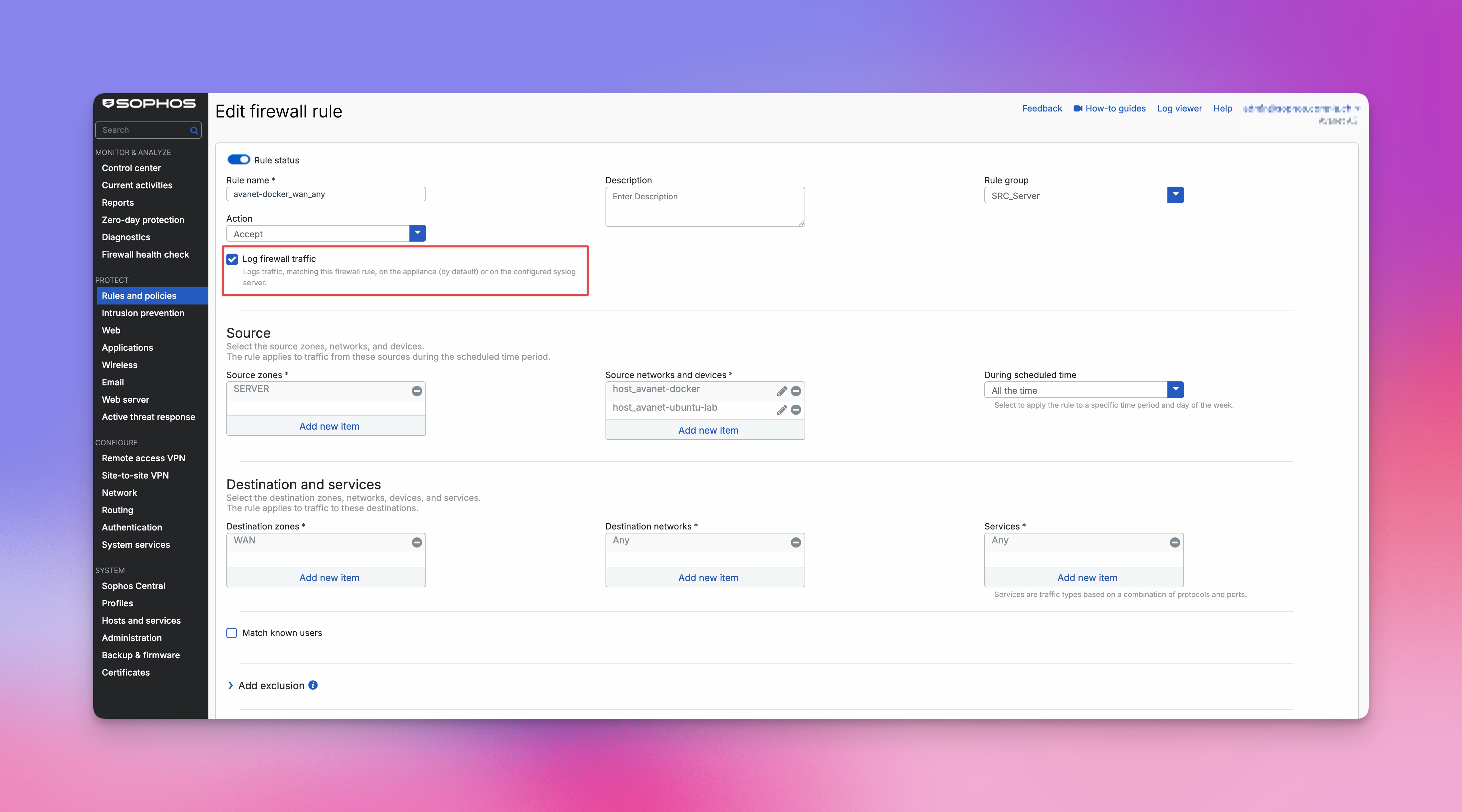Viewport: 1462px width, 812px height.
Task: Remove Any from destination networks
Action: pos(796,542)
